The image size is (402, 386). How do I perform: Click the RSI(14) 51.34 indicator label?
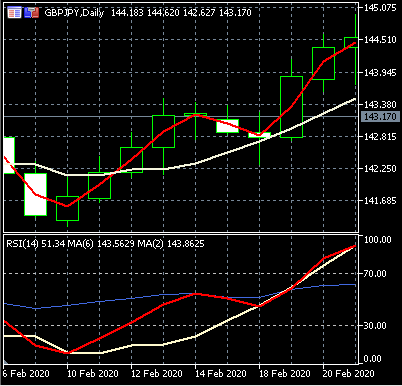(35, 244)
